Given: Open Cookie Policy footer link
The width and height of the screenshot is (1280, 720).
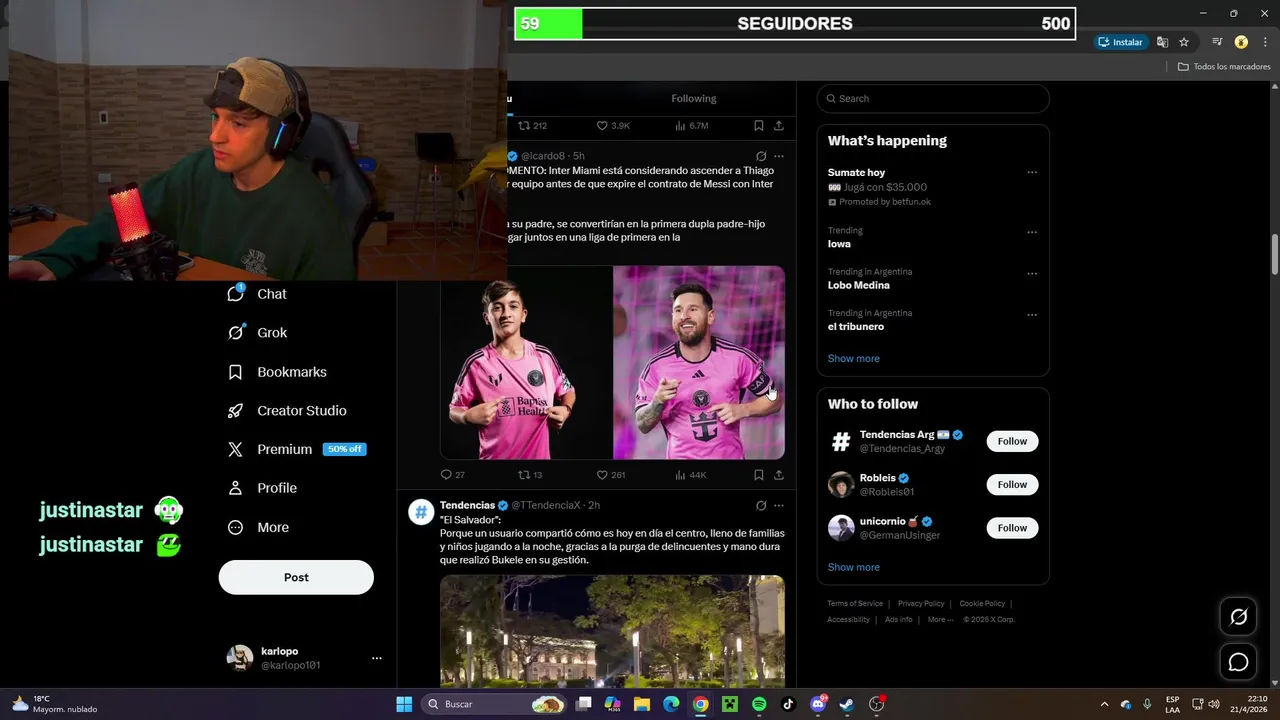Looking at the screenshot, I should pyautogui.click(x=982, y=604).
